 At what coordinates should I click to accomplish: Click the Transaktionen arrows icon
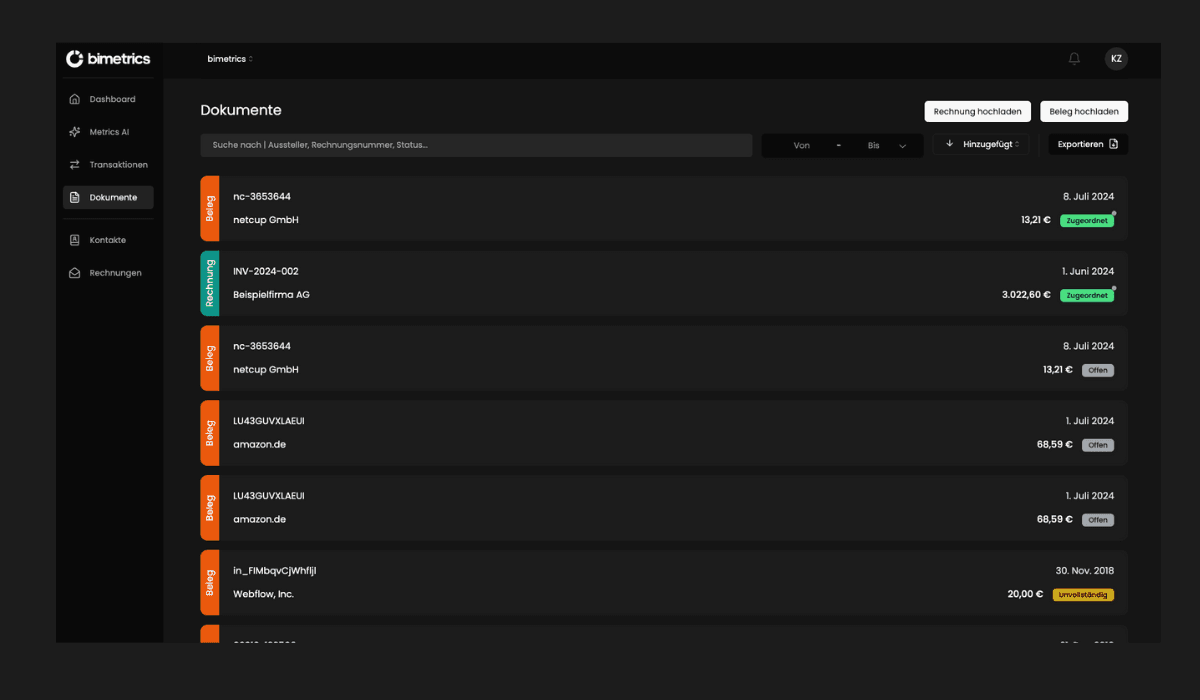coord(75,165)
